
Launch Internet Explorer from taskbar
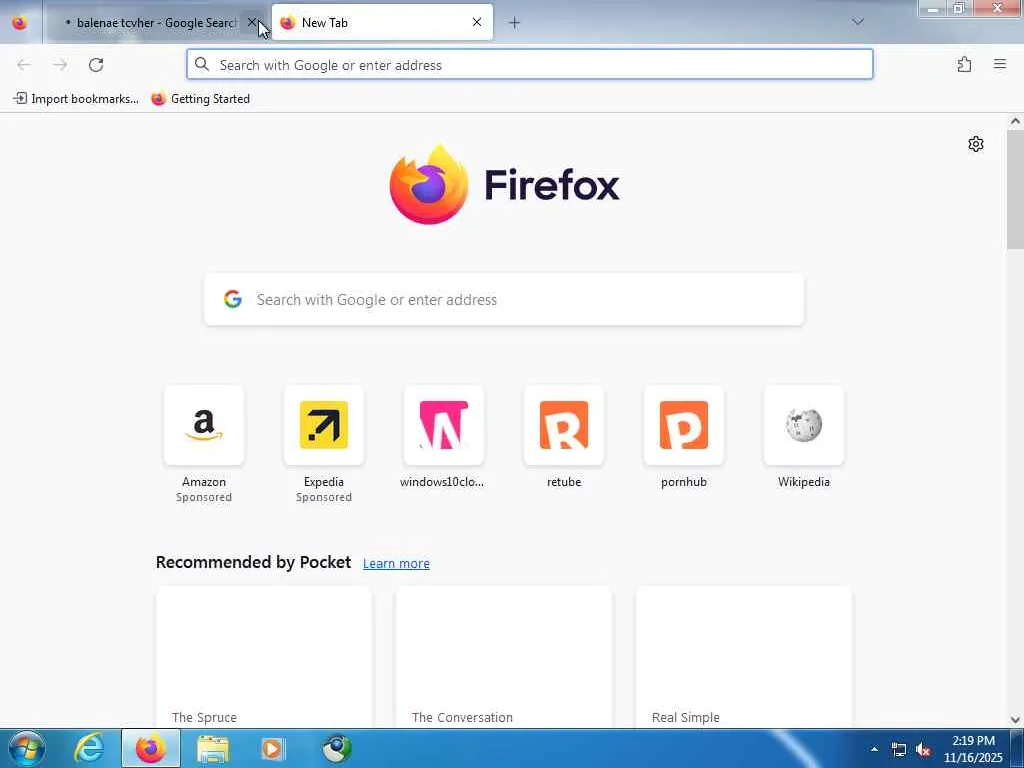point(89,748)
